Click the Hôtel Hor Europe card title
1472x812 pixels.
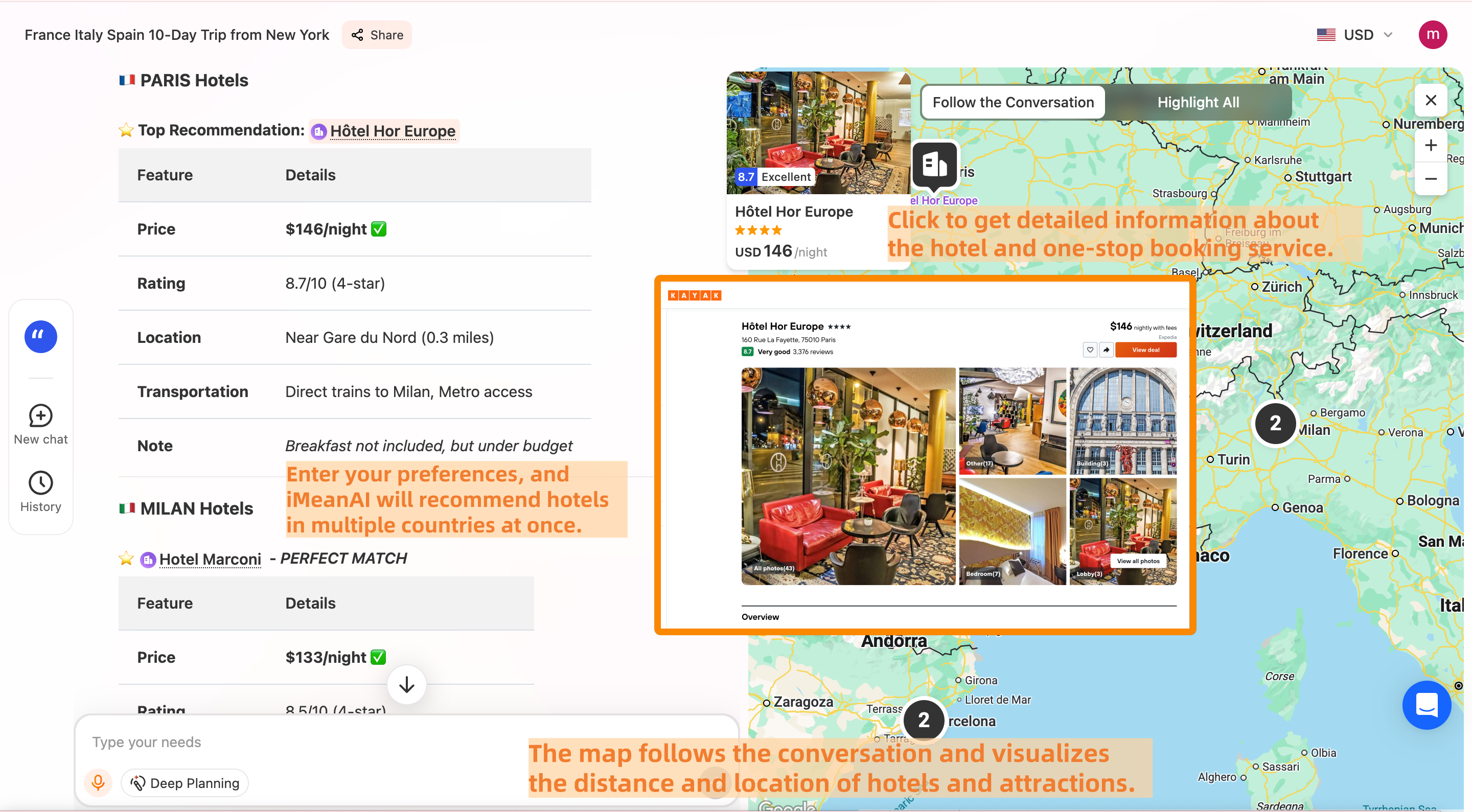pyautogui.click(x=794, y=212)
